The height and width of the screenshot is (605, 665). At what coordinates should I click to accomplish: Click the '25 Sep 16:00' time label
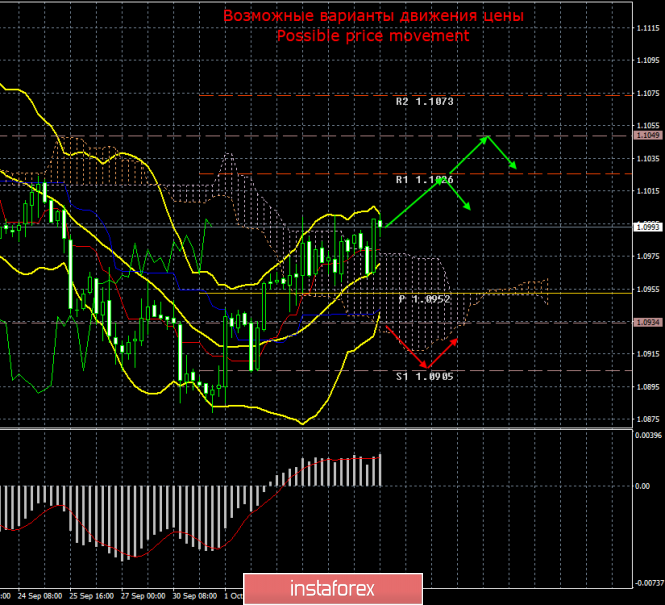coord(92,596)
